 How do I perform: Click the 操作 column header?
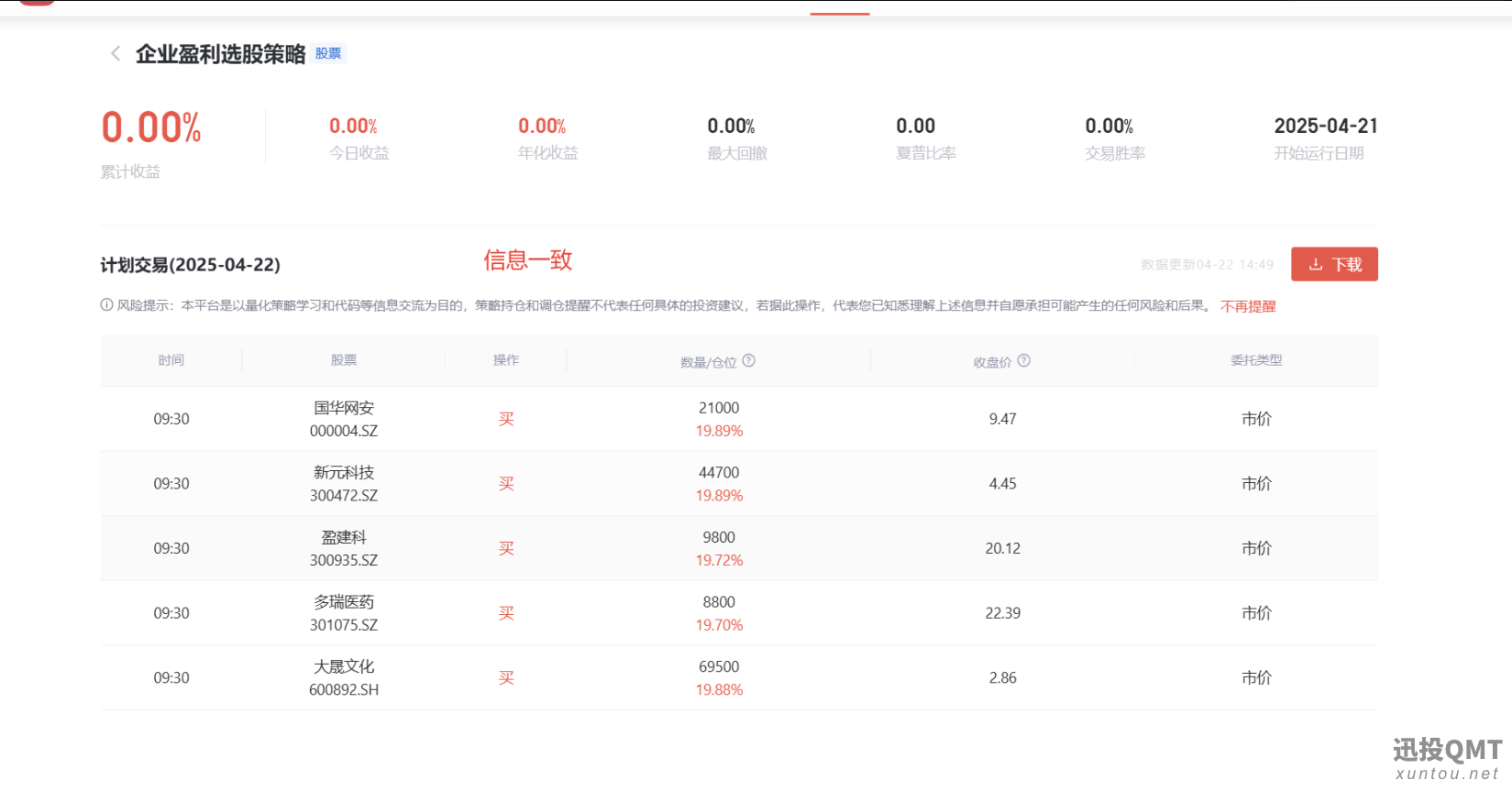(506, 360)
